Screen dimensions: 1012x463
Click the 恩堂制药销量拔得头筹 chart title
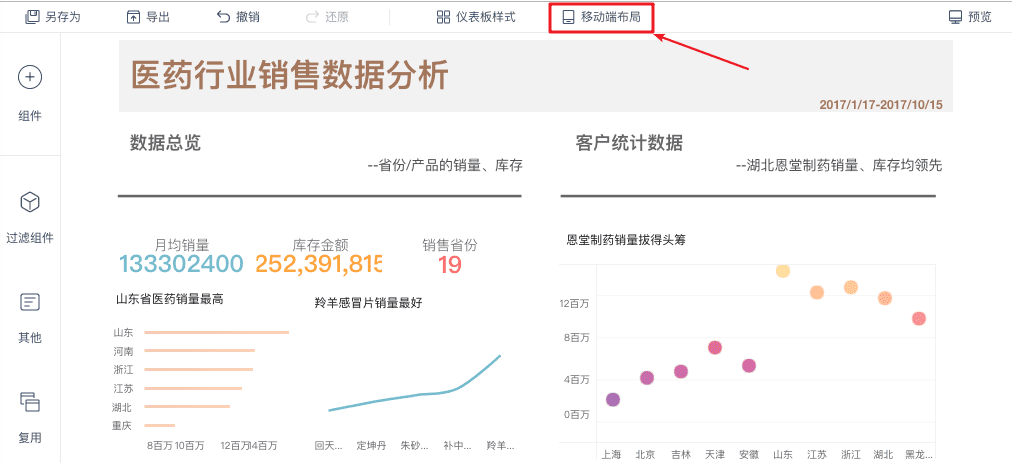pyautogui.click(x=626, y=240)
